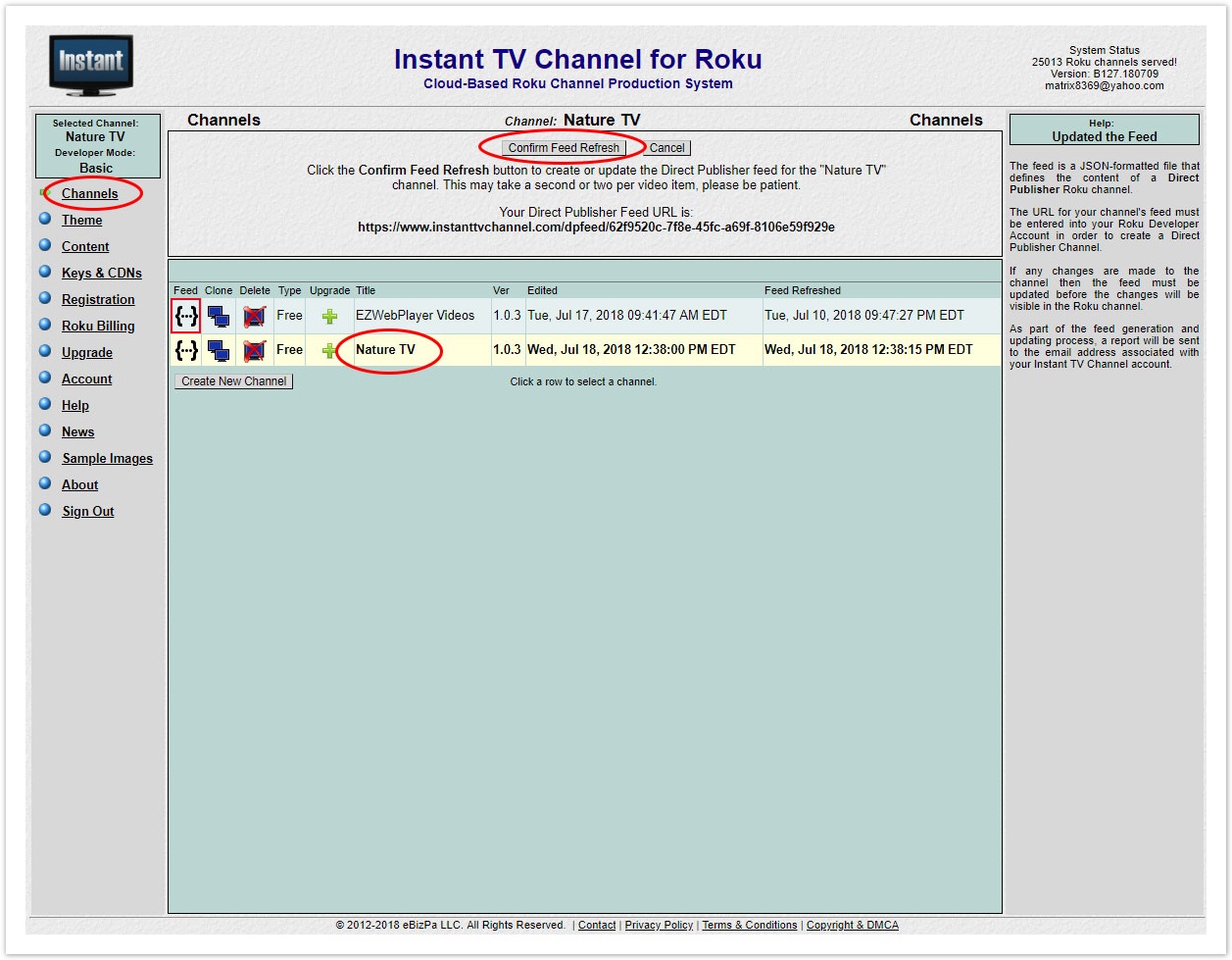This screenshot has height=960, width=1232.
Task: Open the Help link in sidebar
Action: (x=75, y=405)
